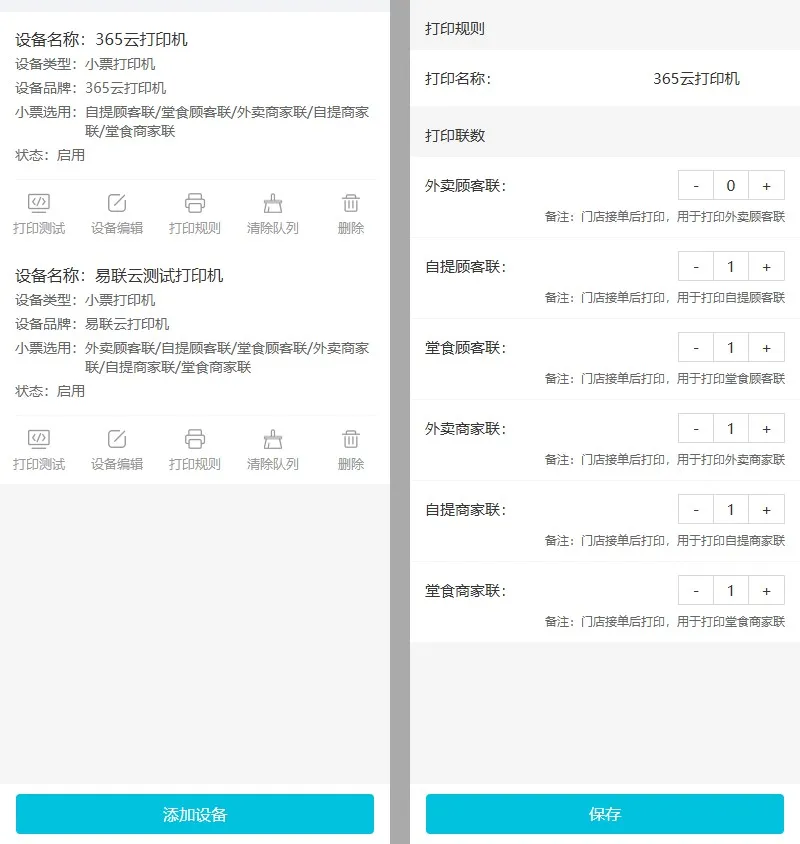Image resolution: width=800 pixels, height=844 pixels.
Task: Click the 外卖商家联 remark note text
Action: click(x=665, y=459)
